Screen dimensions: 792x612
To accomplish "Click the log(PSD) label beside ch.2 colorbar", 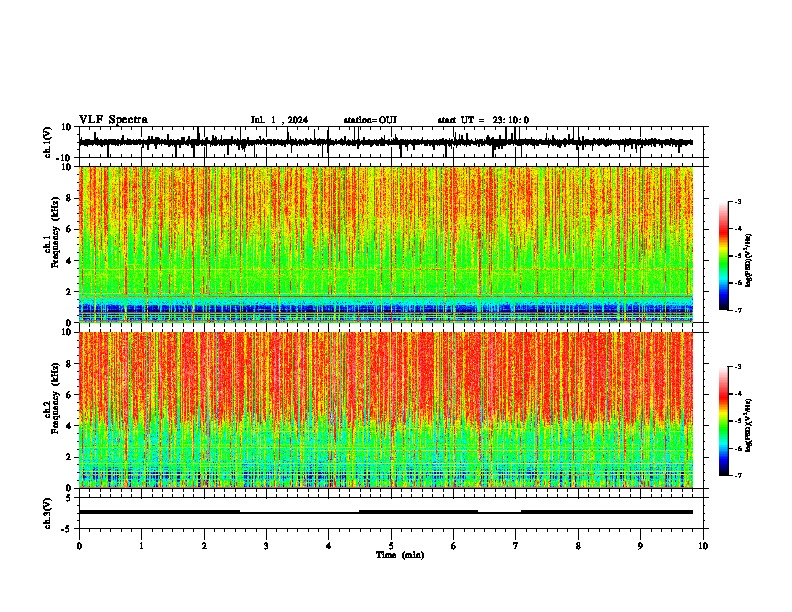I will (x=749, y=425).
